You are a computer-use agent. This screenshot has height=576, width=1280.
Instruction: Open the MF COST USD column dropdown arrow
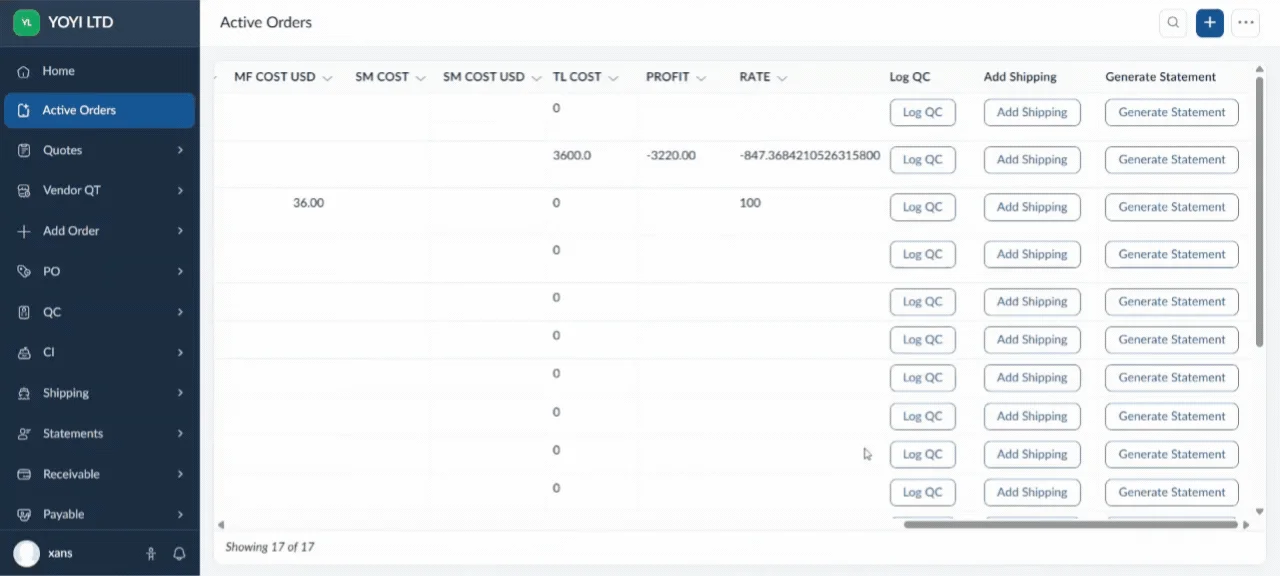click(327, 78)
